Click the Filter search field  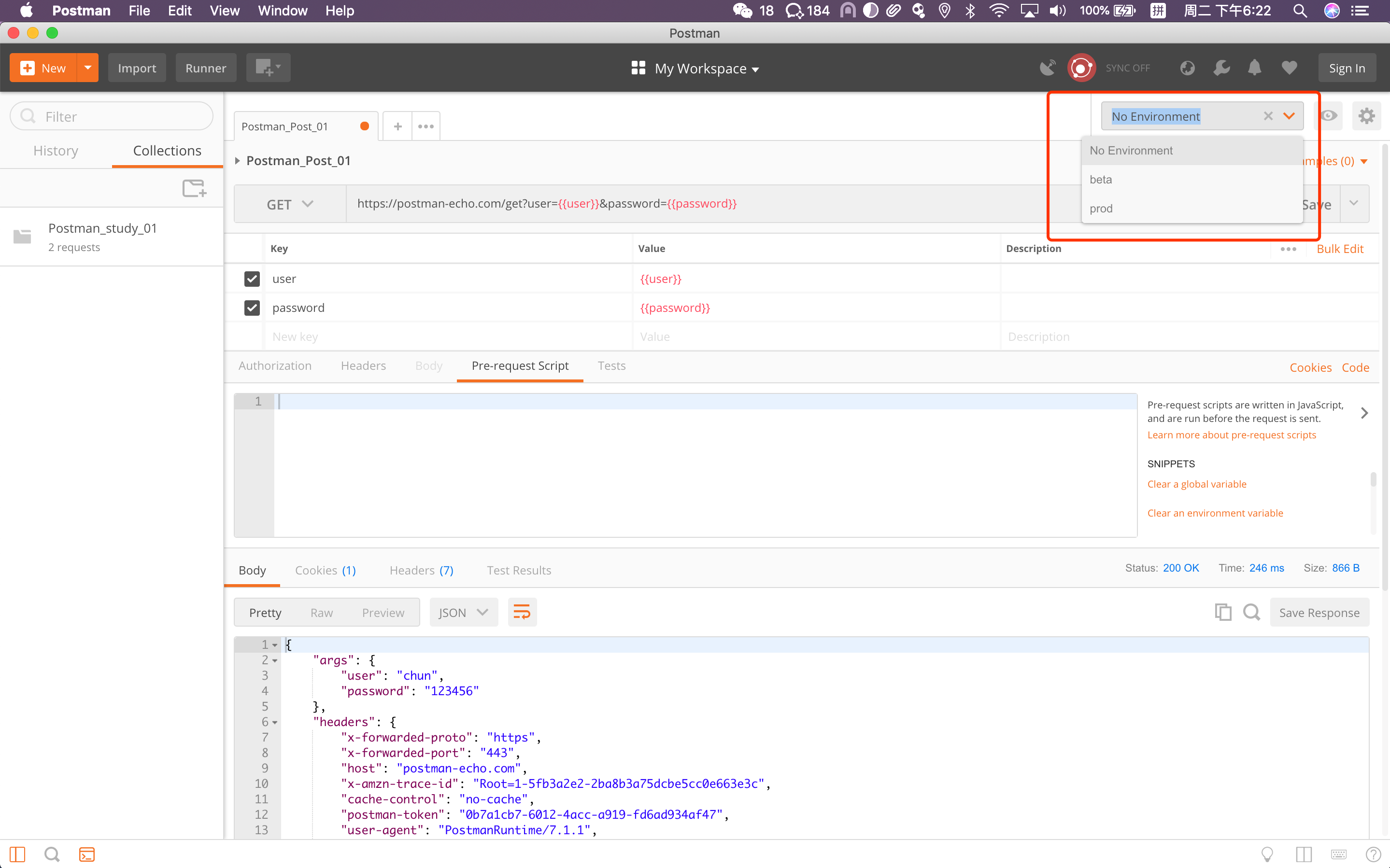click(x=112, y=116)
